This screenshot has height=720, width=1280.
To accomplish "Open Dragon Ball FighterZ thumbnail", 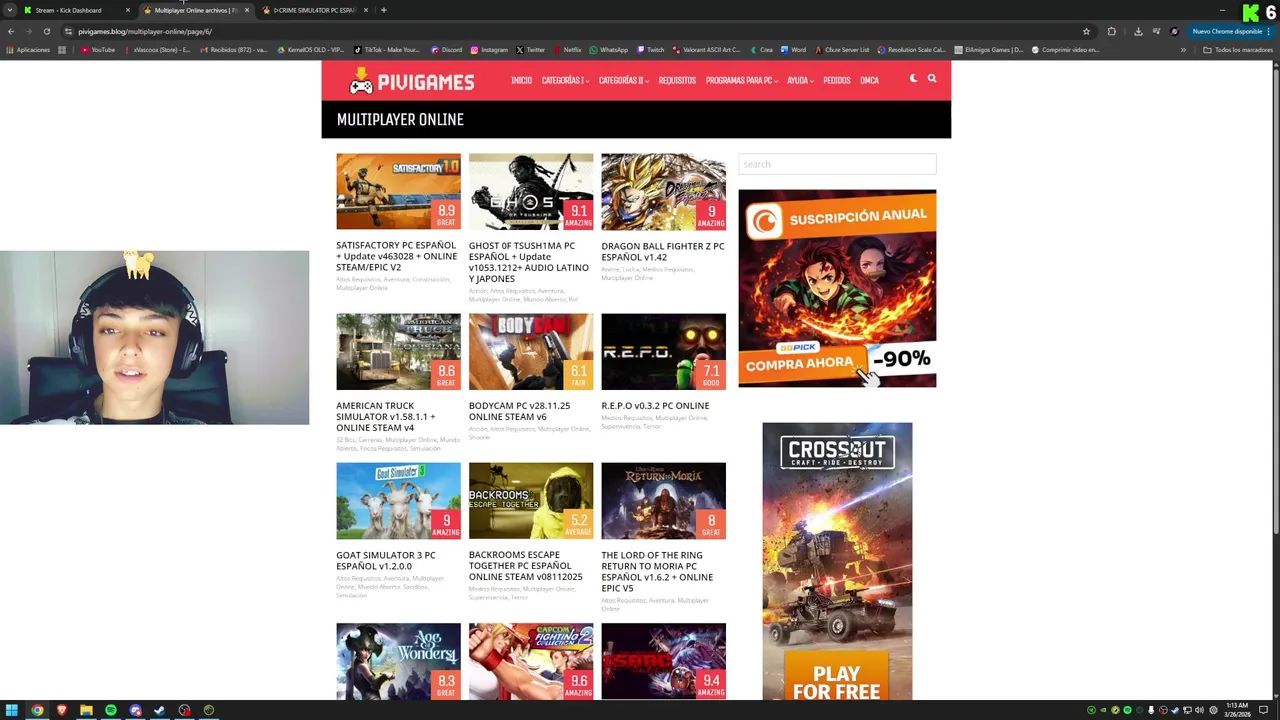I will [663, 191].
